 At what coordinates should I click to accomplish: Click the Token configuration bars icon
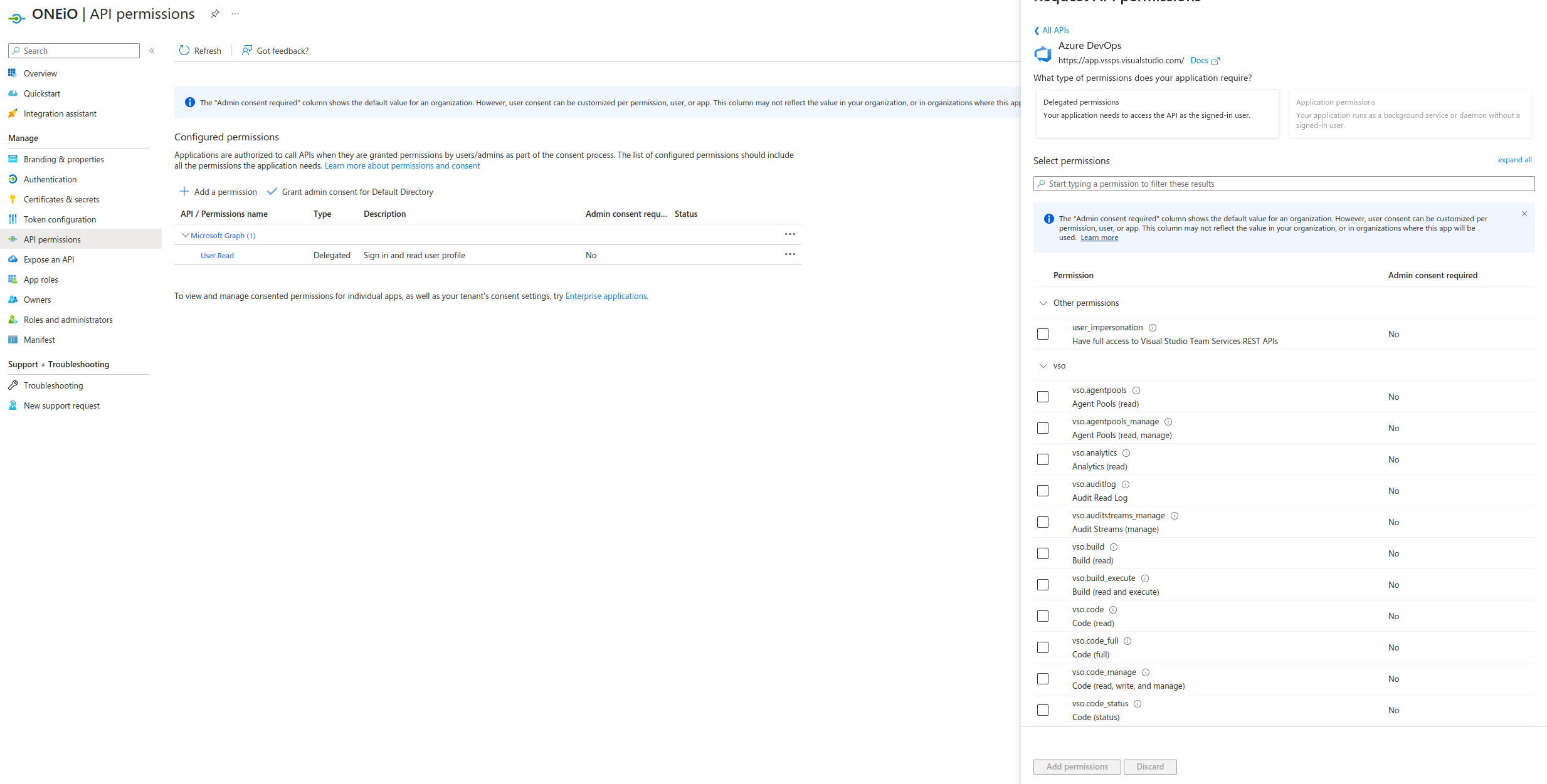click(13, 219)
